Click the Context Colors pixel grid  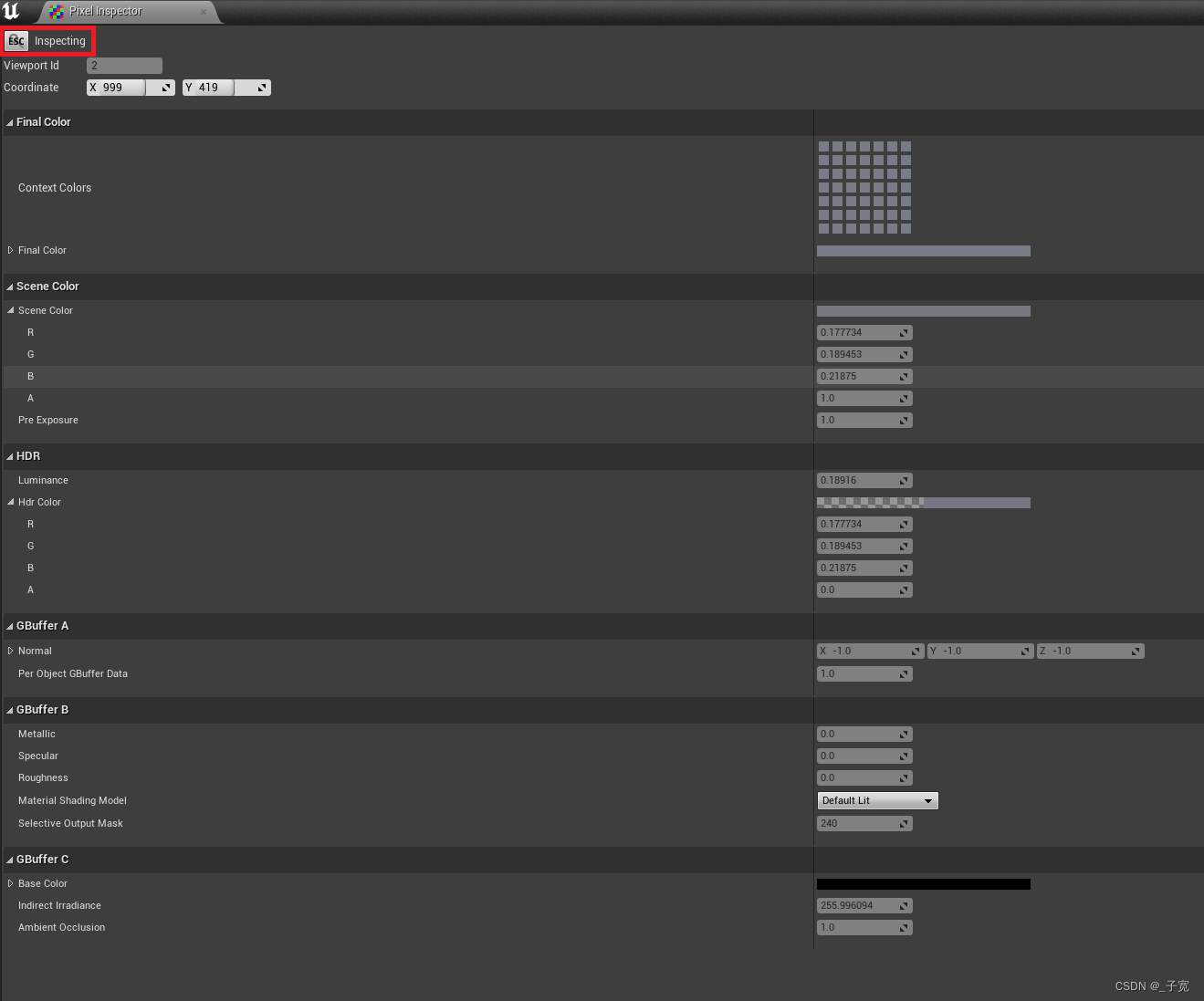[864, 187]
